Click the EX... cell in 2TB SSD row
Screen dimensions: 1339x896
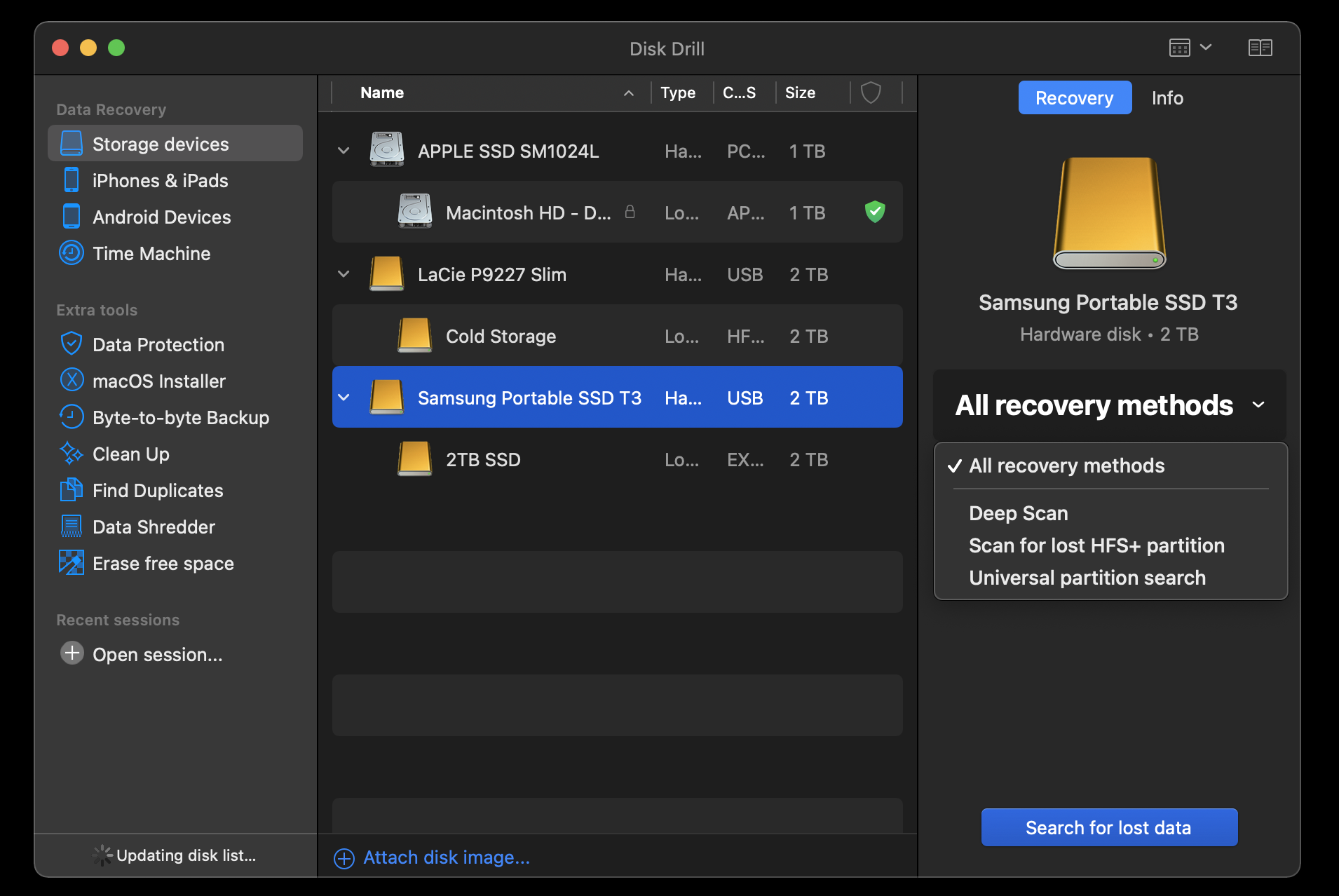(745, 459)
